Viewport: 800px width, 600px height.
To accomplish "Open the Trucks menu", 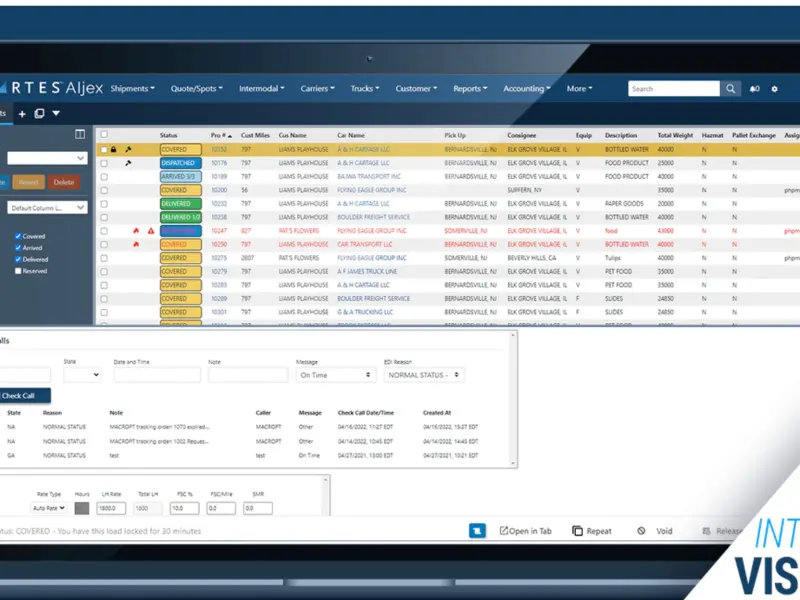I will pos(365,89).
